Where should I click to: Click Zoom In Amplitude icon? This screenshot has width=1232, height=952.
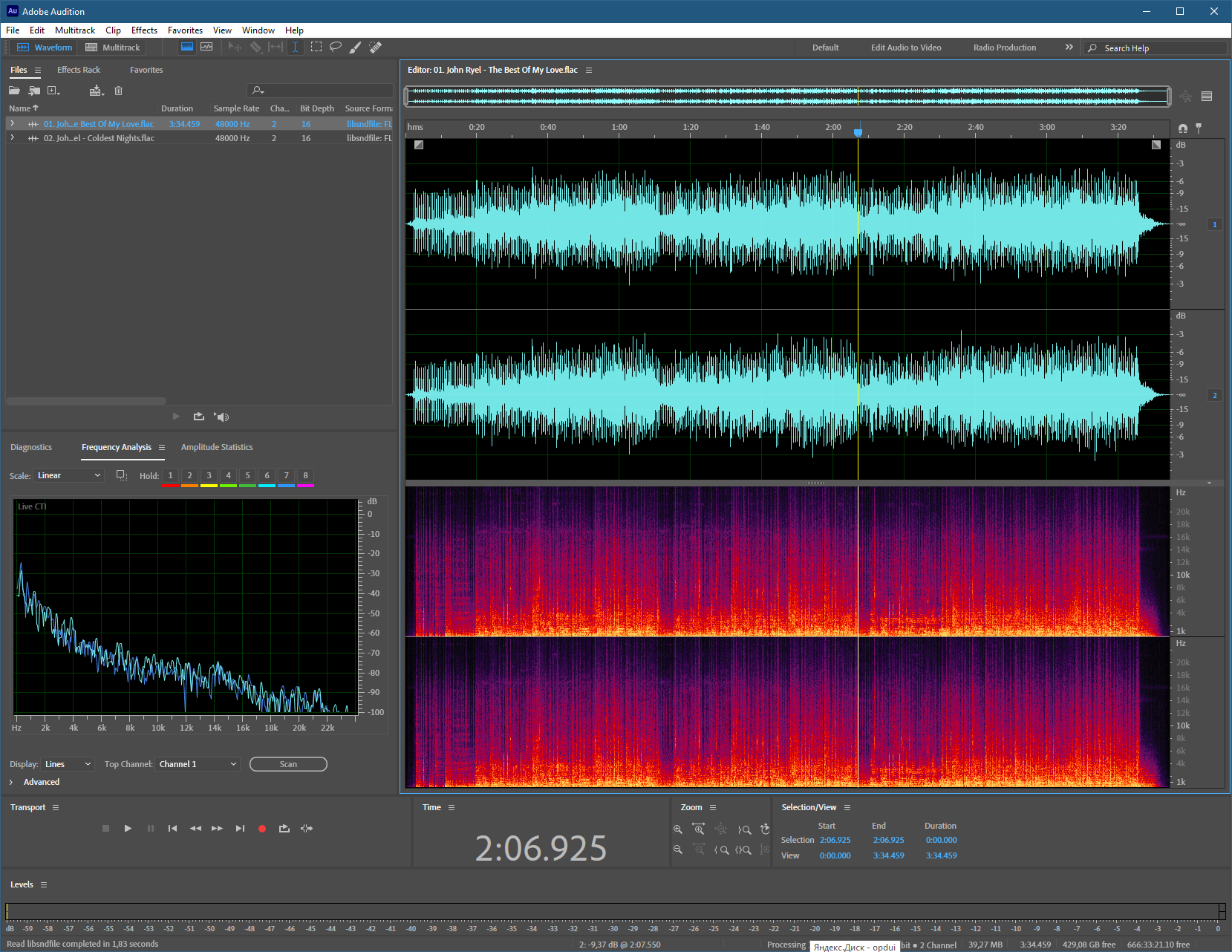pyautogui.click(x=677, y=829)
